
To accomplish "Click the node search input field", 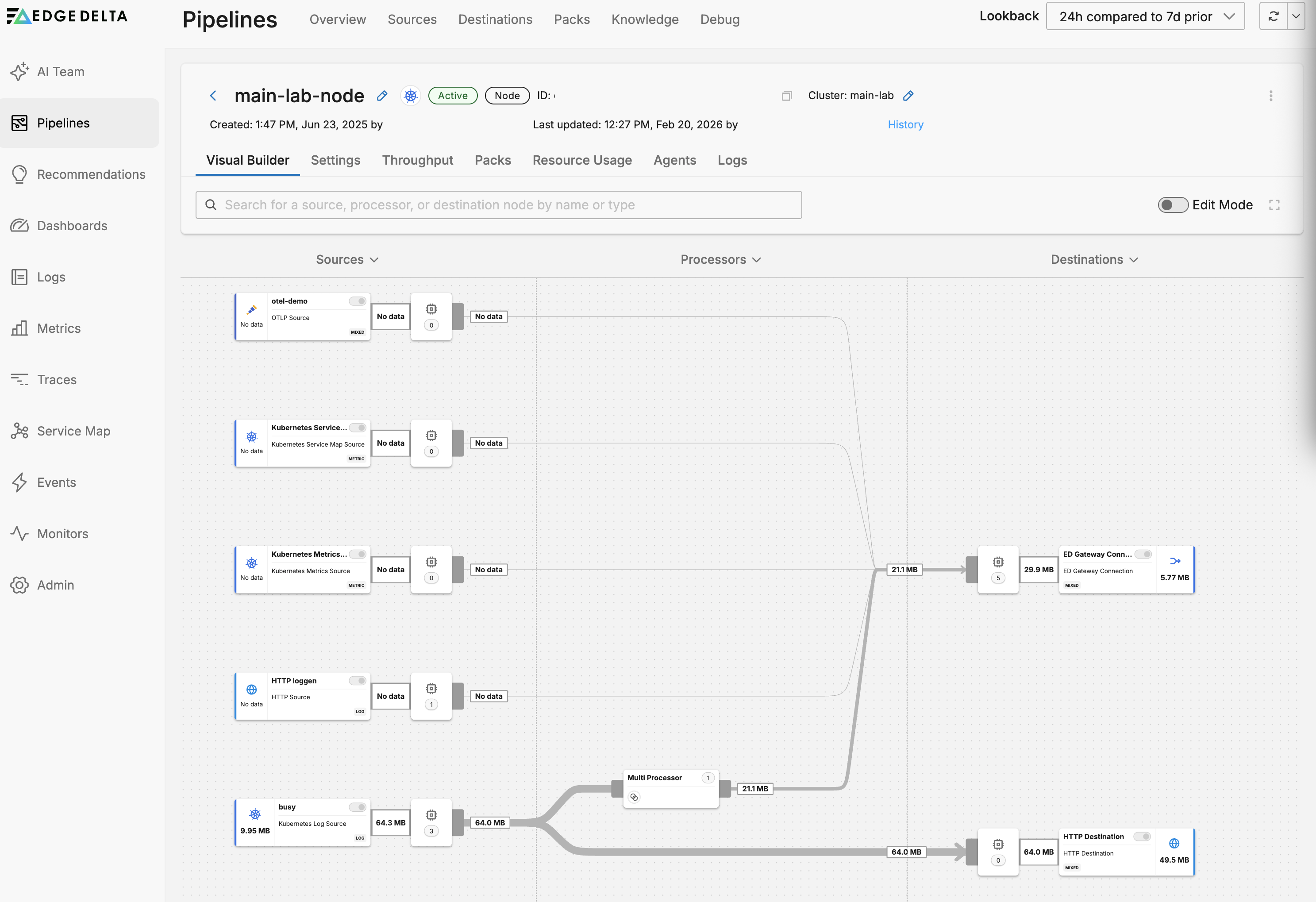I will [498, 205].
